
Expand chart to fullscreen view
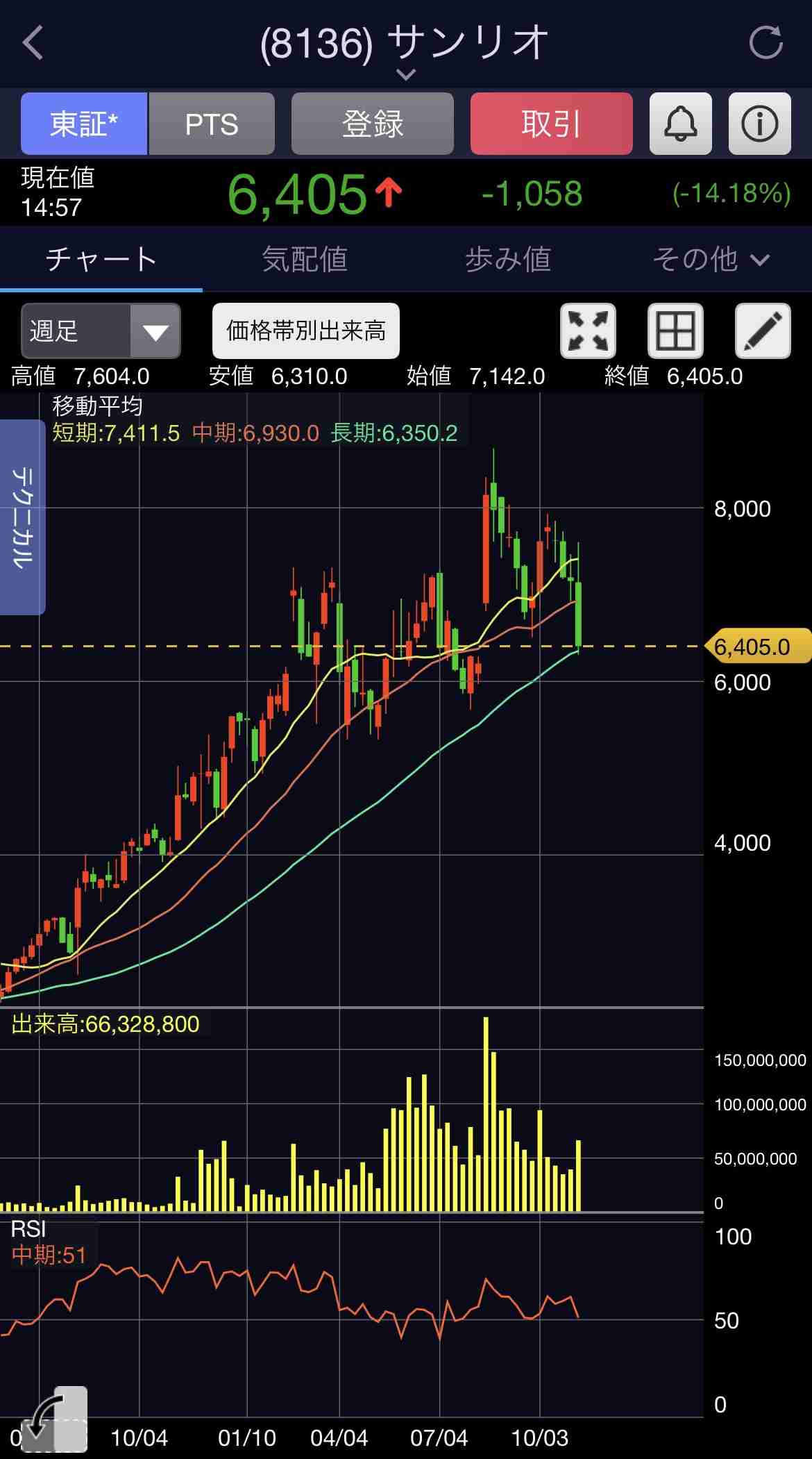point(588,331)
